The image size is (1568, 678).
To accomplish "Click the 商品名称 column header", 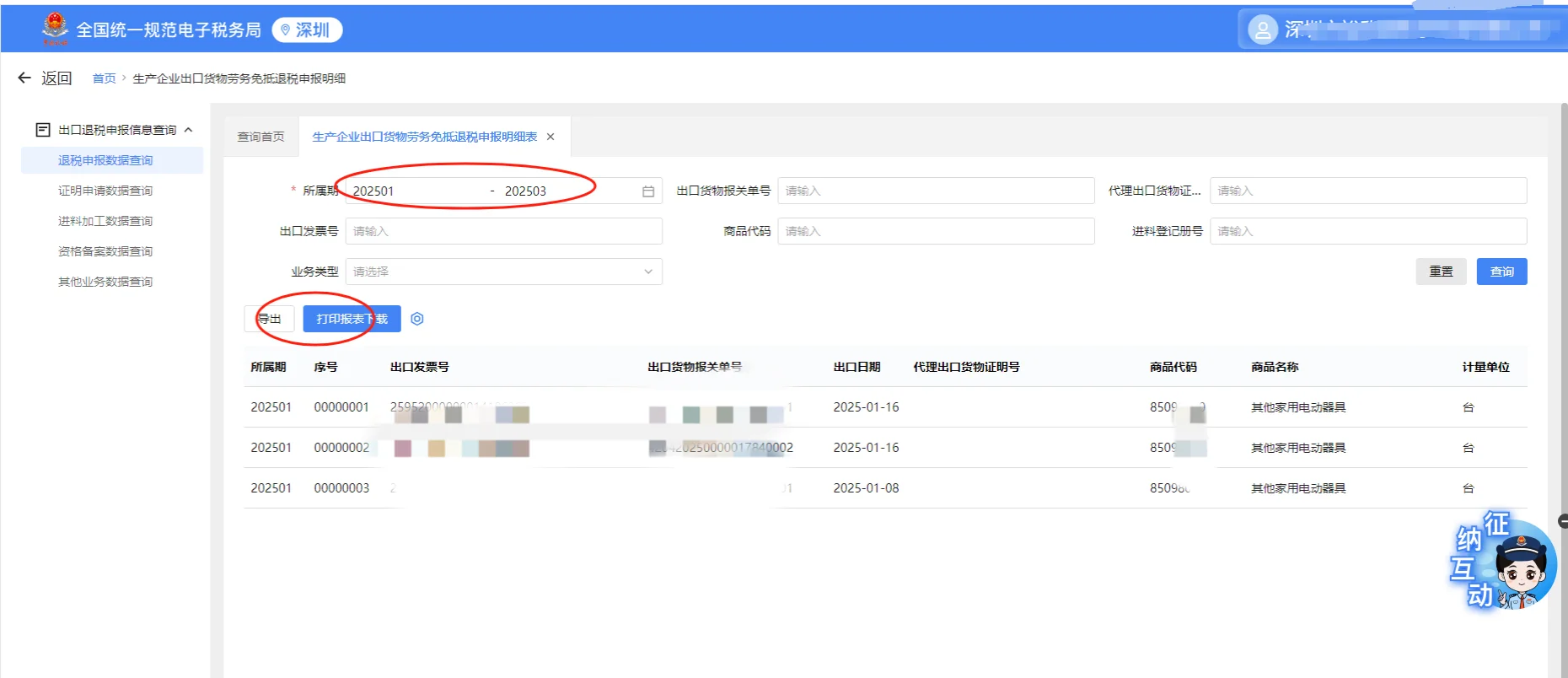I will pyautogui.click(x=1275, y=367).
